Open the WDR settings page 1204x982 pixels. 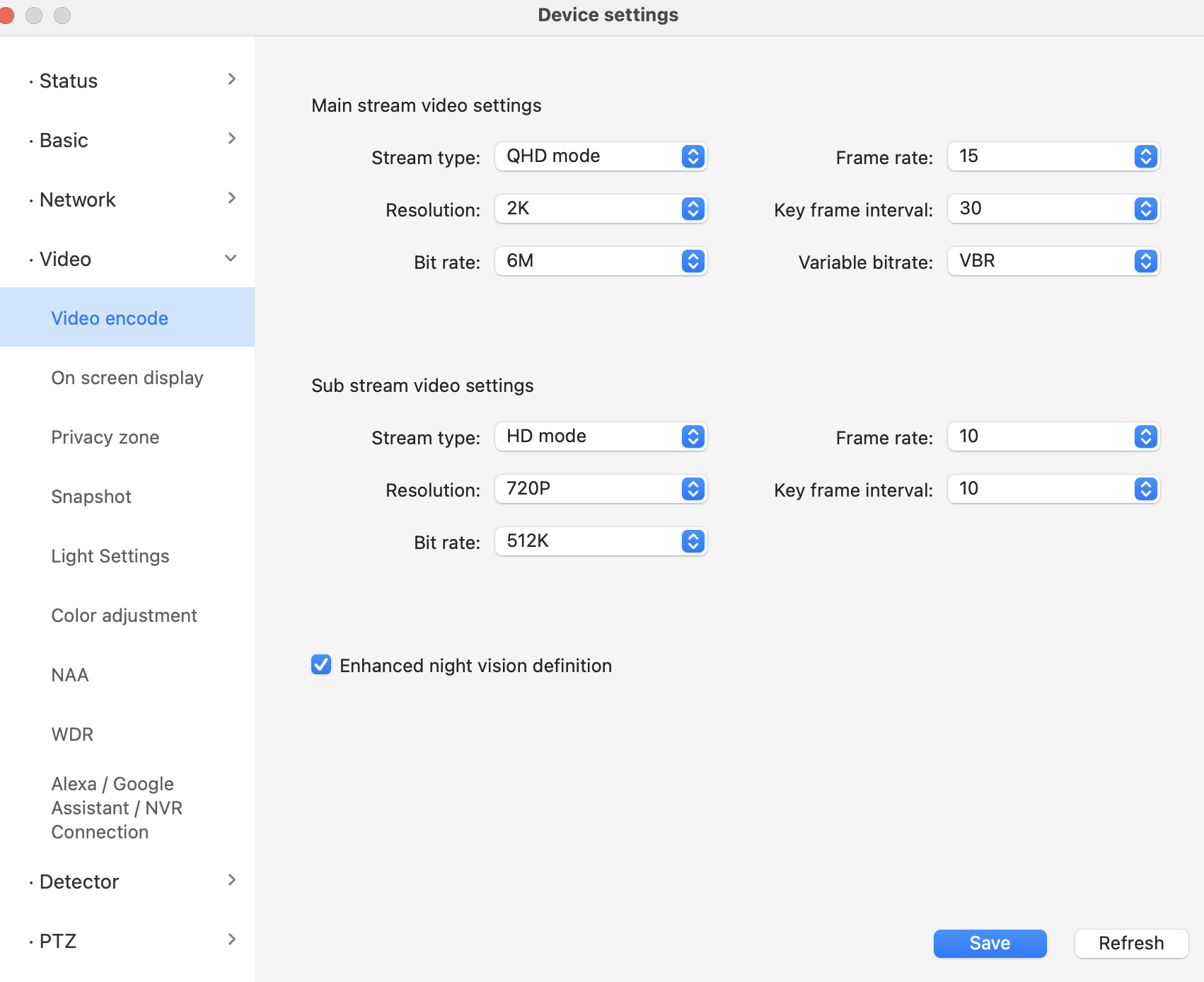[71, 734]
